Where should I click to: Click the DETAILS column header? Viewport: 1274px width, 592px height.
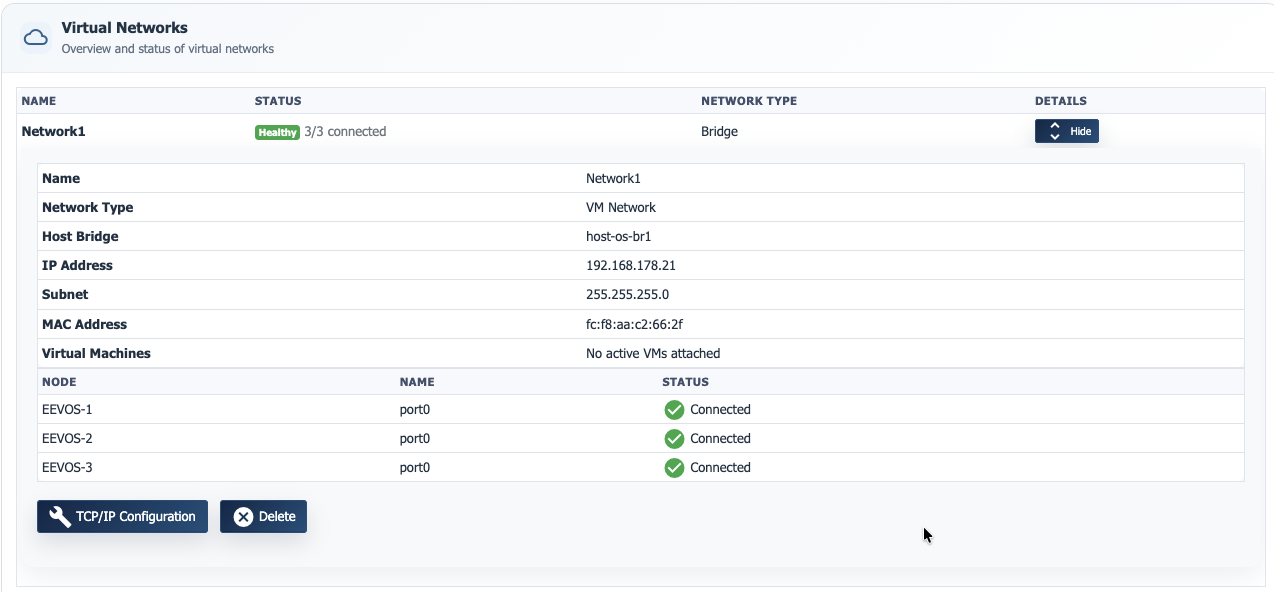[x=1060, y=101]
